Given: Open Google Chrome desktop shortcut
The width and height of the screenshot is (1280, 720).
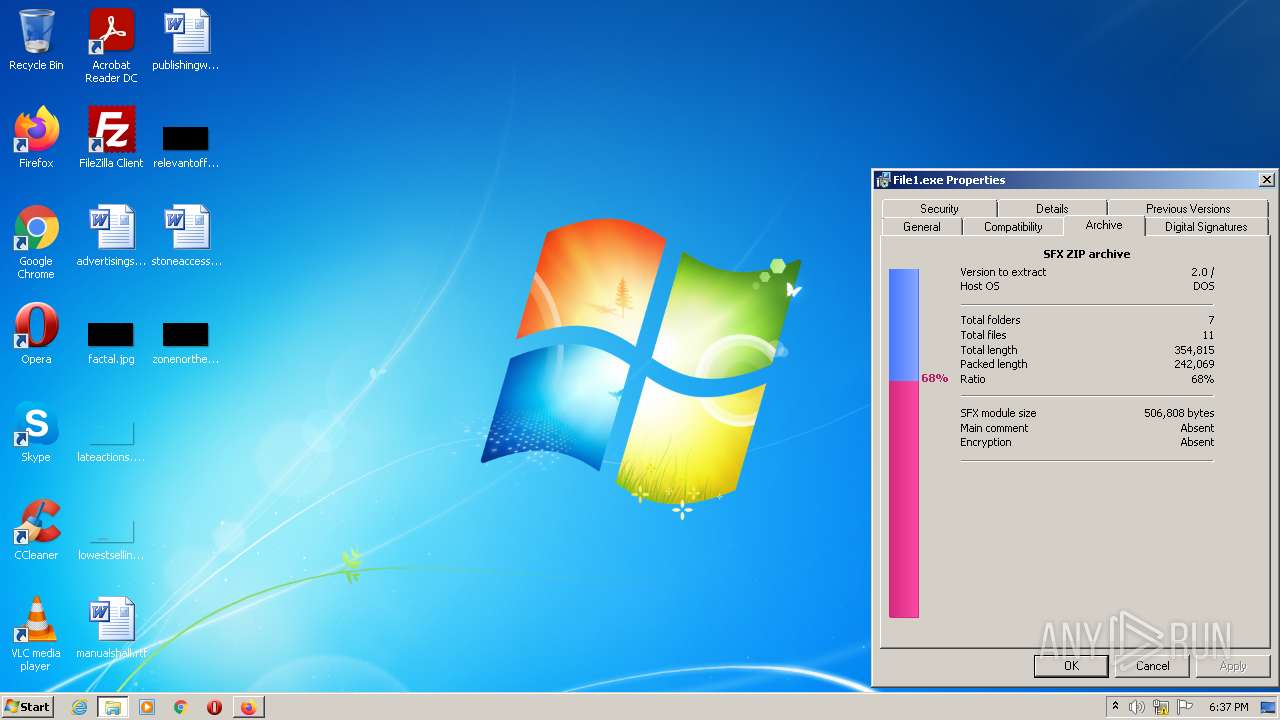Looking at the screenshot, I should [36, 242].
